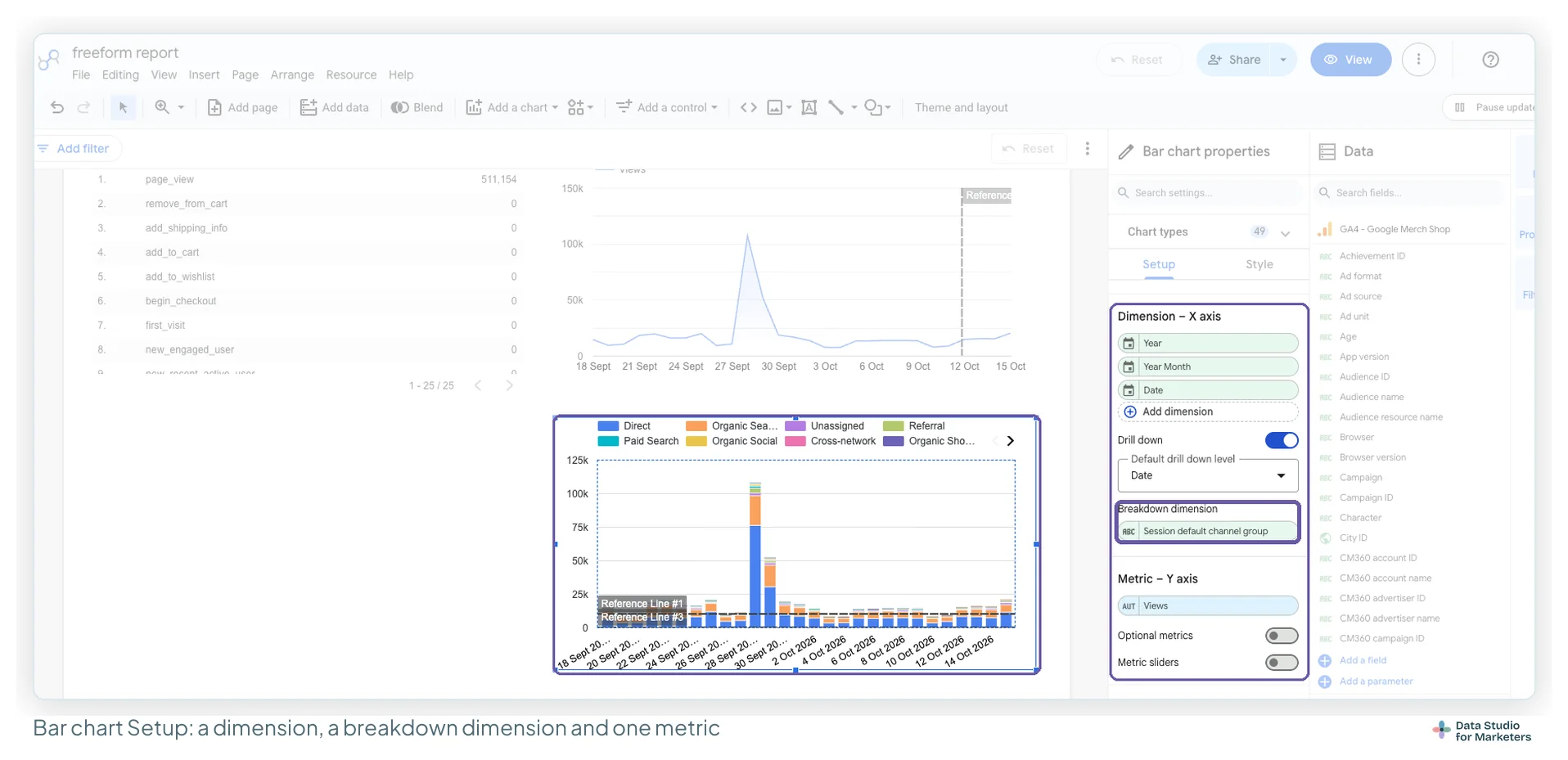Click the Date dimension chip

pyautogui.click(x=1208, y=390)
